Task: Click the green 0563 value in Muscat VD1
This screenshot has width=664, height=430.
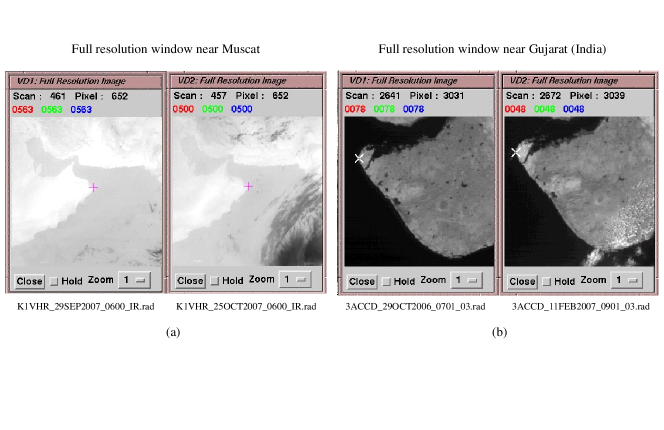Action: (52, 110)
